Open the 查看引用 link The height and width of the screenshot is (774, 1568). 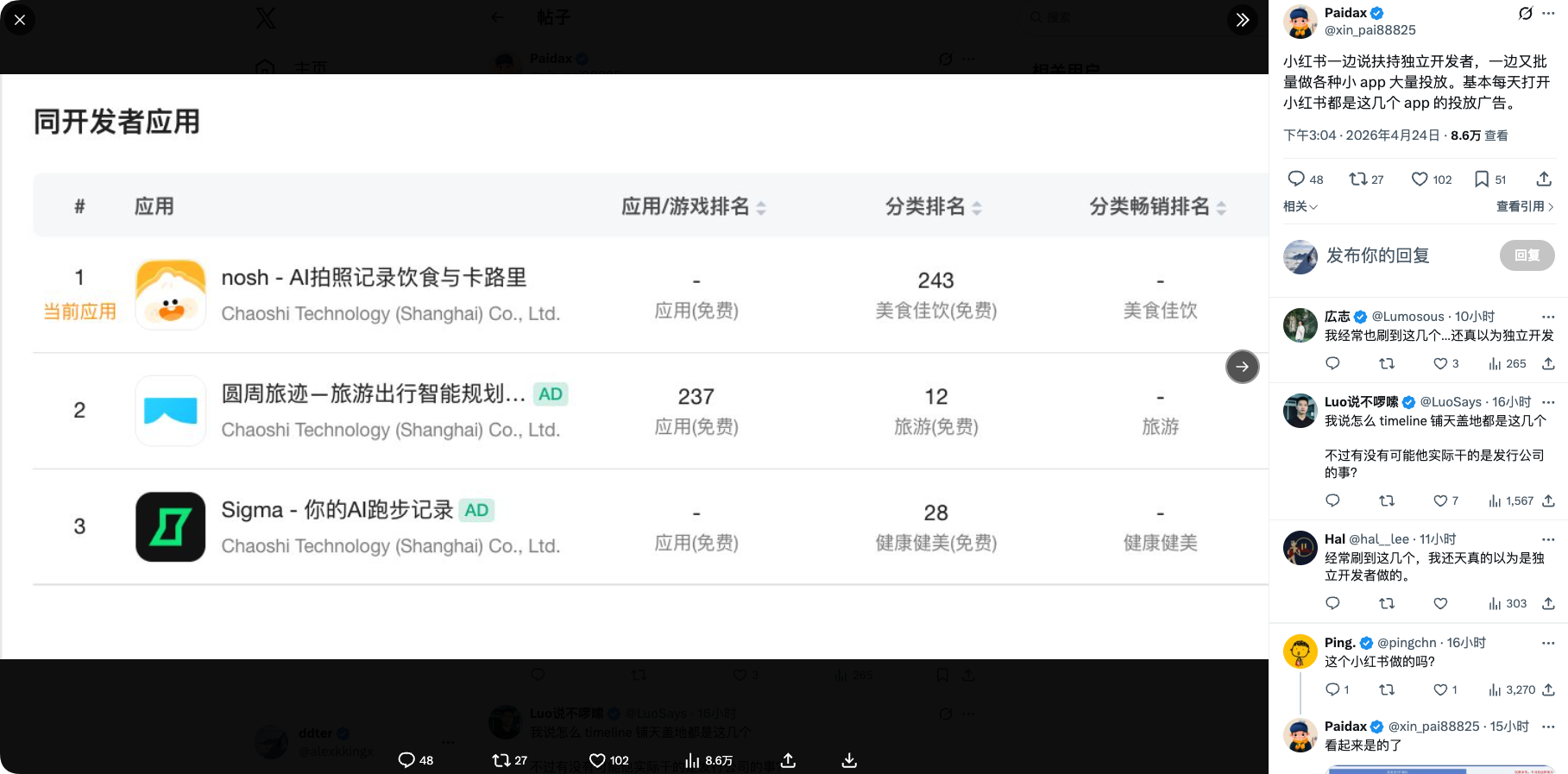[x=1524, y=207]
